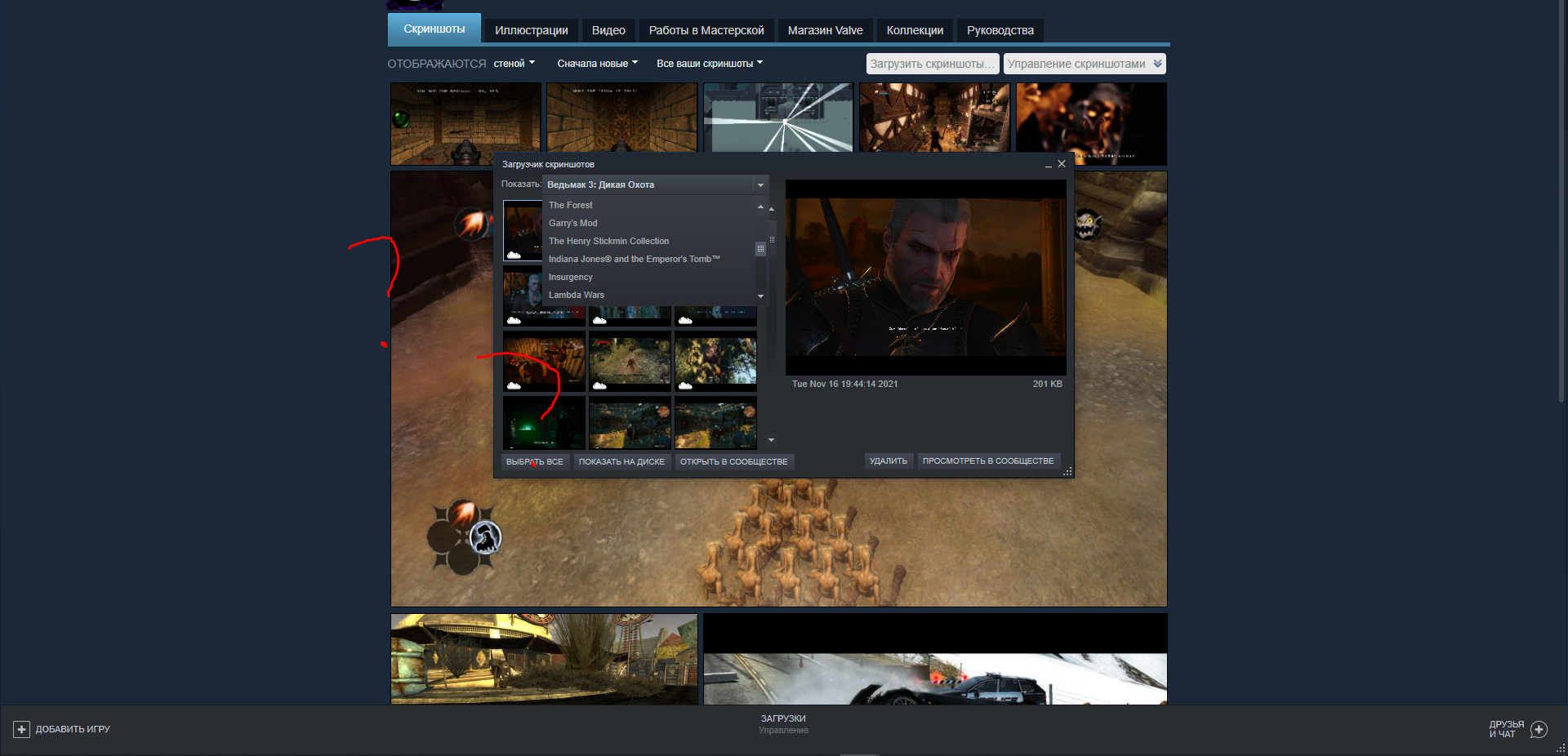
Task: Click the ДРУЗЬЯ И ЧАТ label
Action: 1507,729
